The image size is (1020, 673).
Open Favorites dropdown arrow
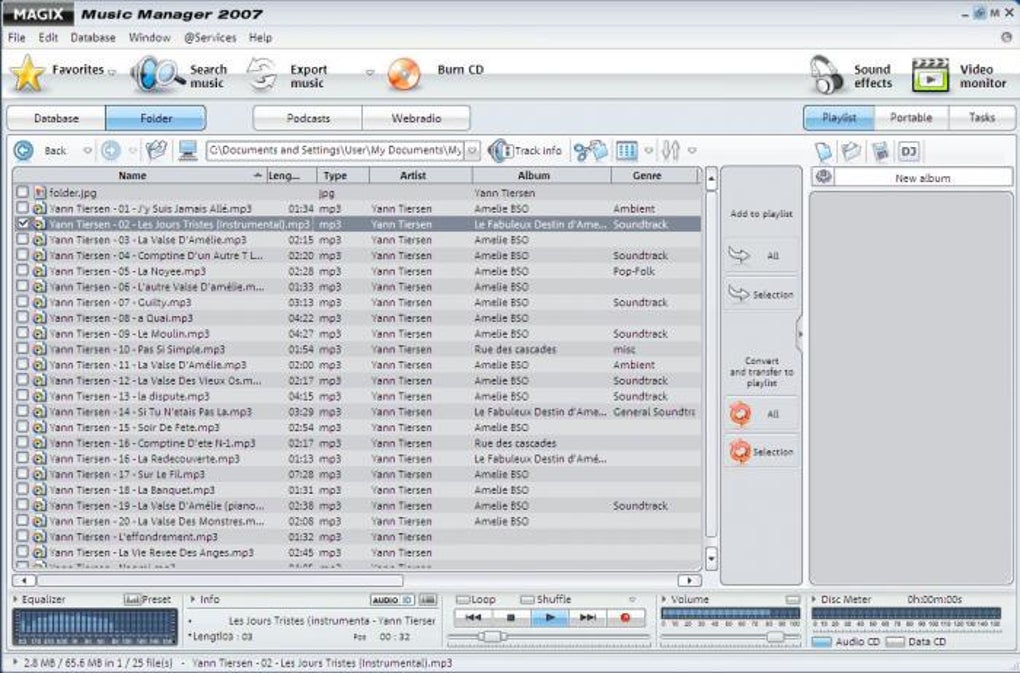[x=112, y=73]
